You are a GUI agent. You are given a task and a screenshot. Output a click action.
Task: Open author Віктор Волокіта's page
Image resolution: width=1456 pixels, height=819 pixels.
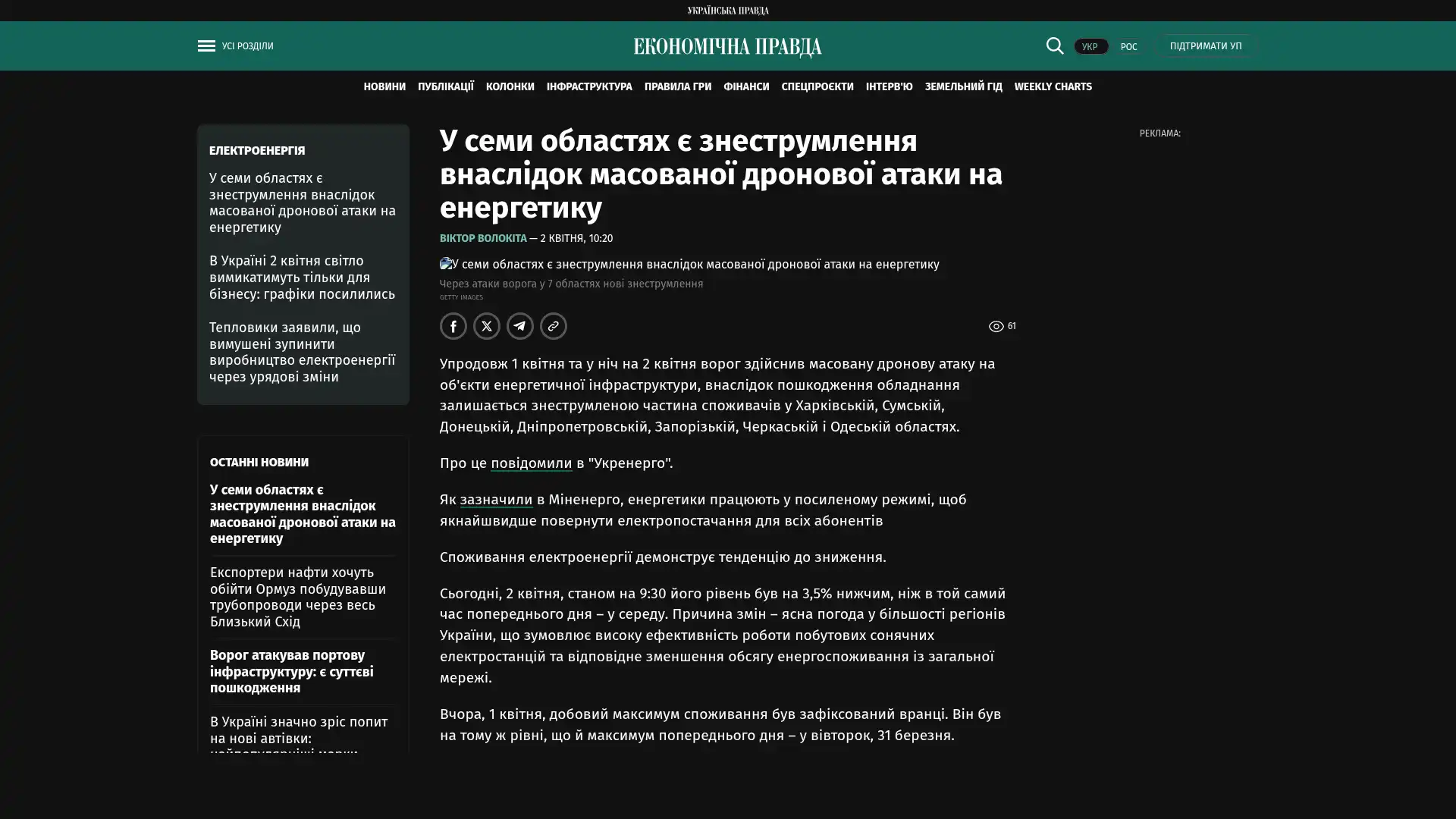[x=482, y=238]
